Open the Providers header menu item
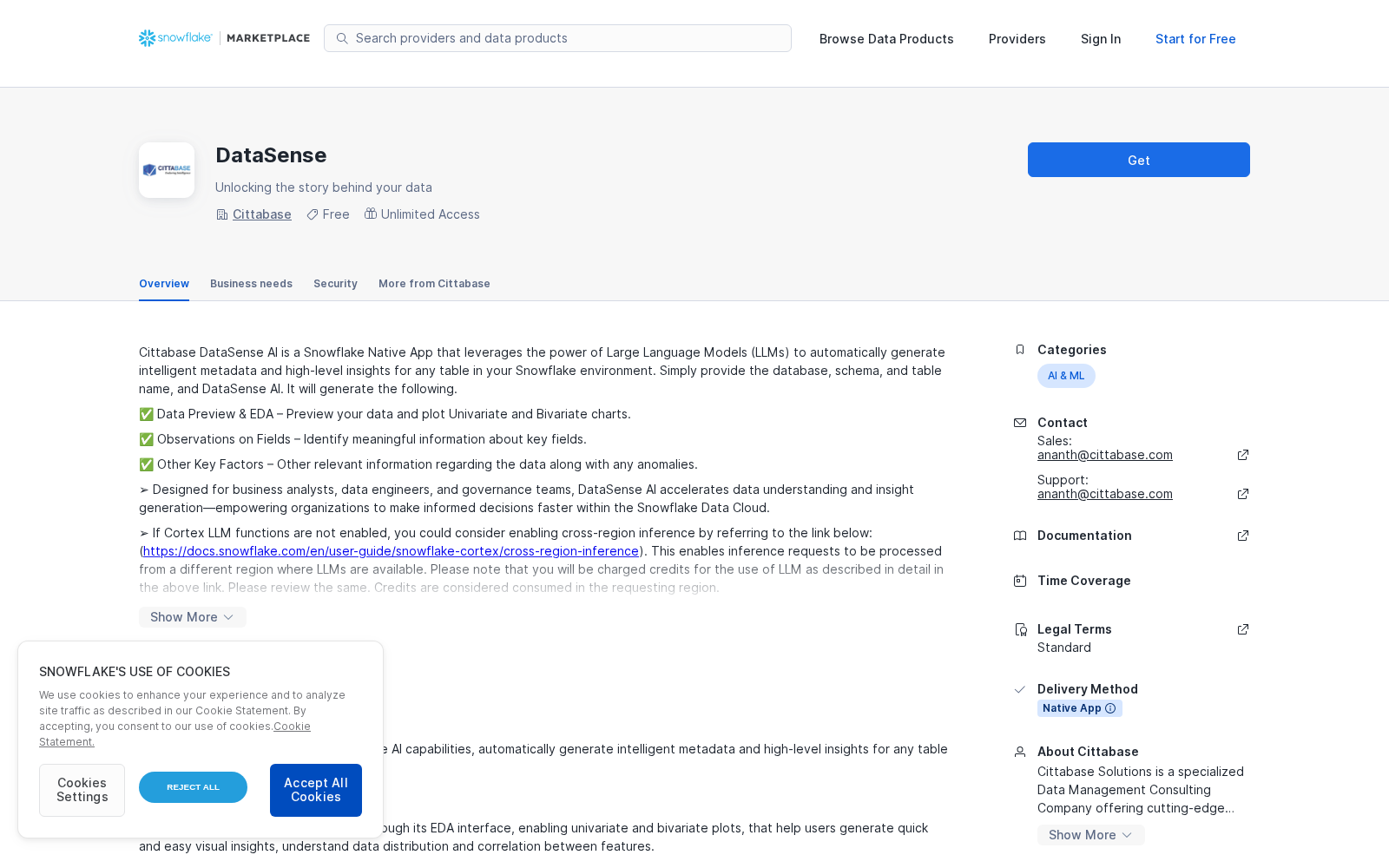Viewport: 1389px width, 868px height. 1017,39
